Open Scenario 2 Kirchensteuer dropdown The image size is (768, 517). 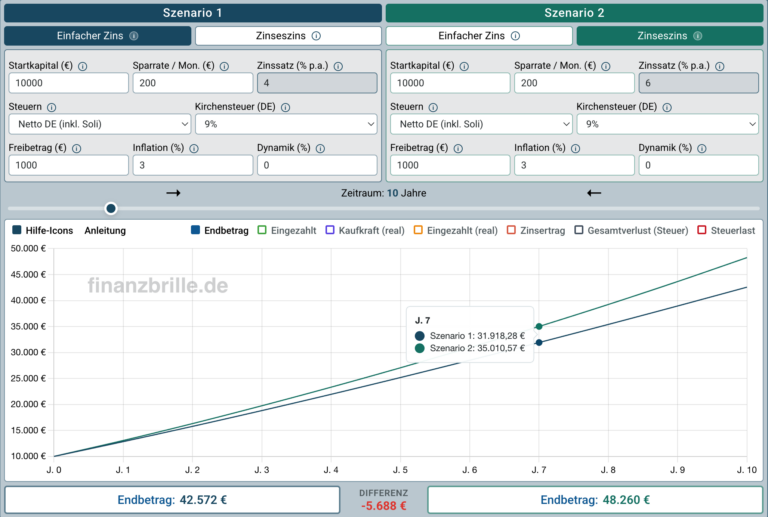(x=668, y=124)
